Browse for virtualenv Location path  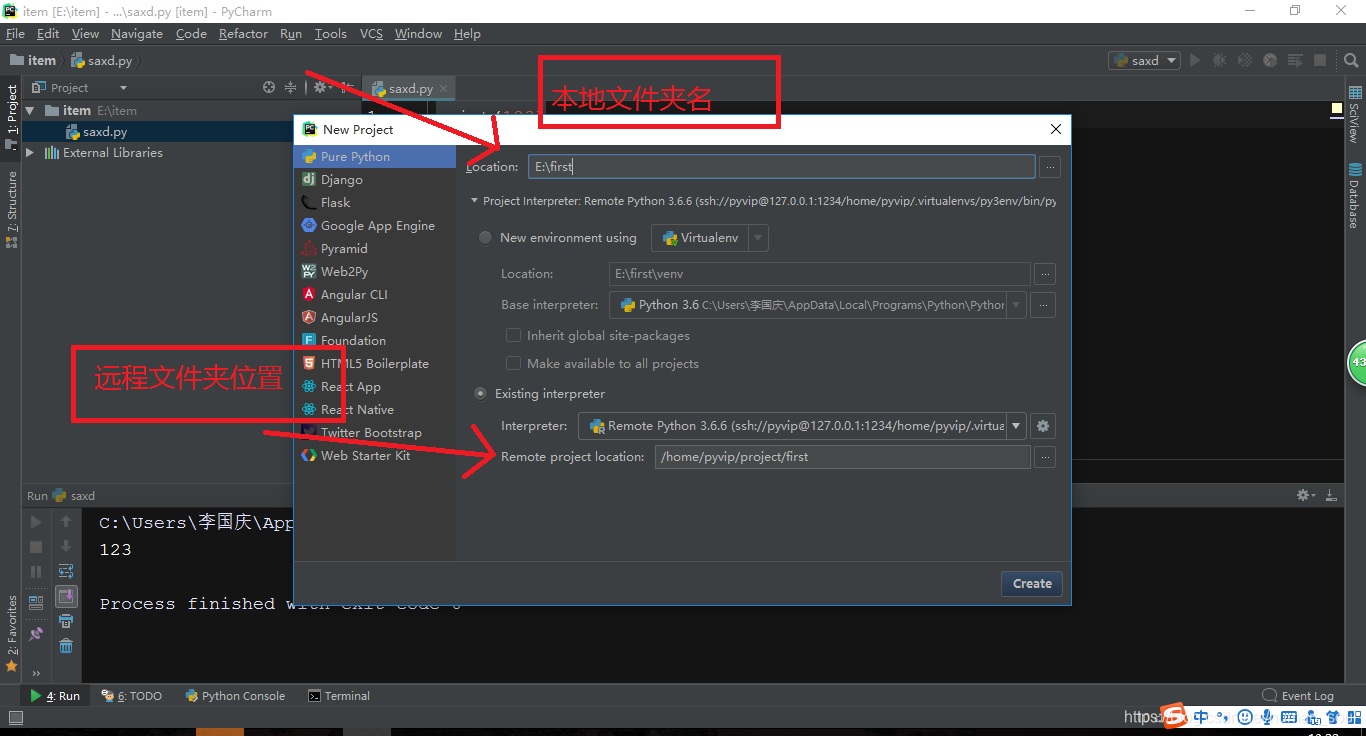pyautogui.click(x=1044, y=274)
